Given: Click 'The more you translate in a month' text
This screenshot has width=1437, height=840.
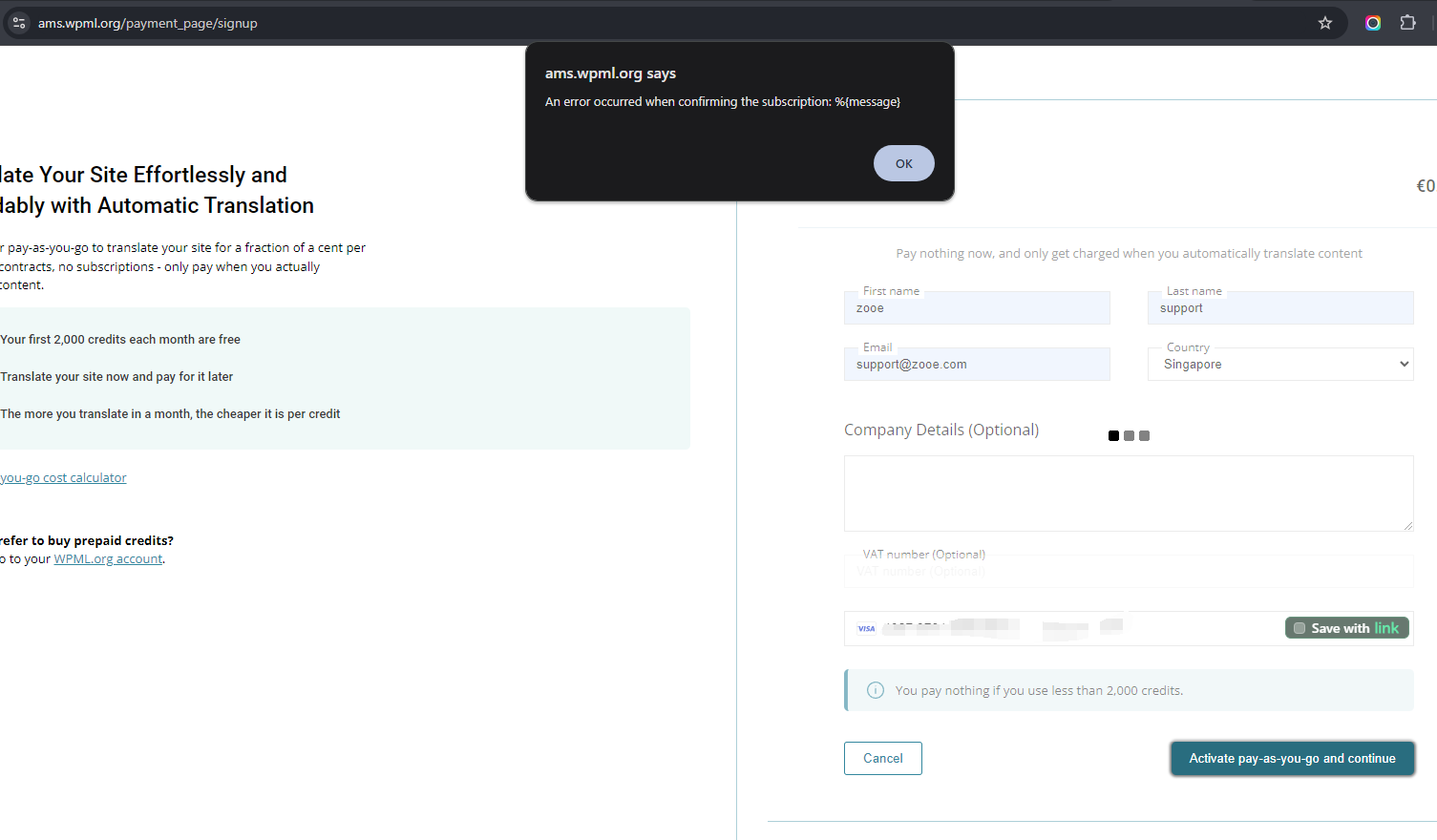Looking at the screenshot, I should [170, 413].
